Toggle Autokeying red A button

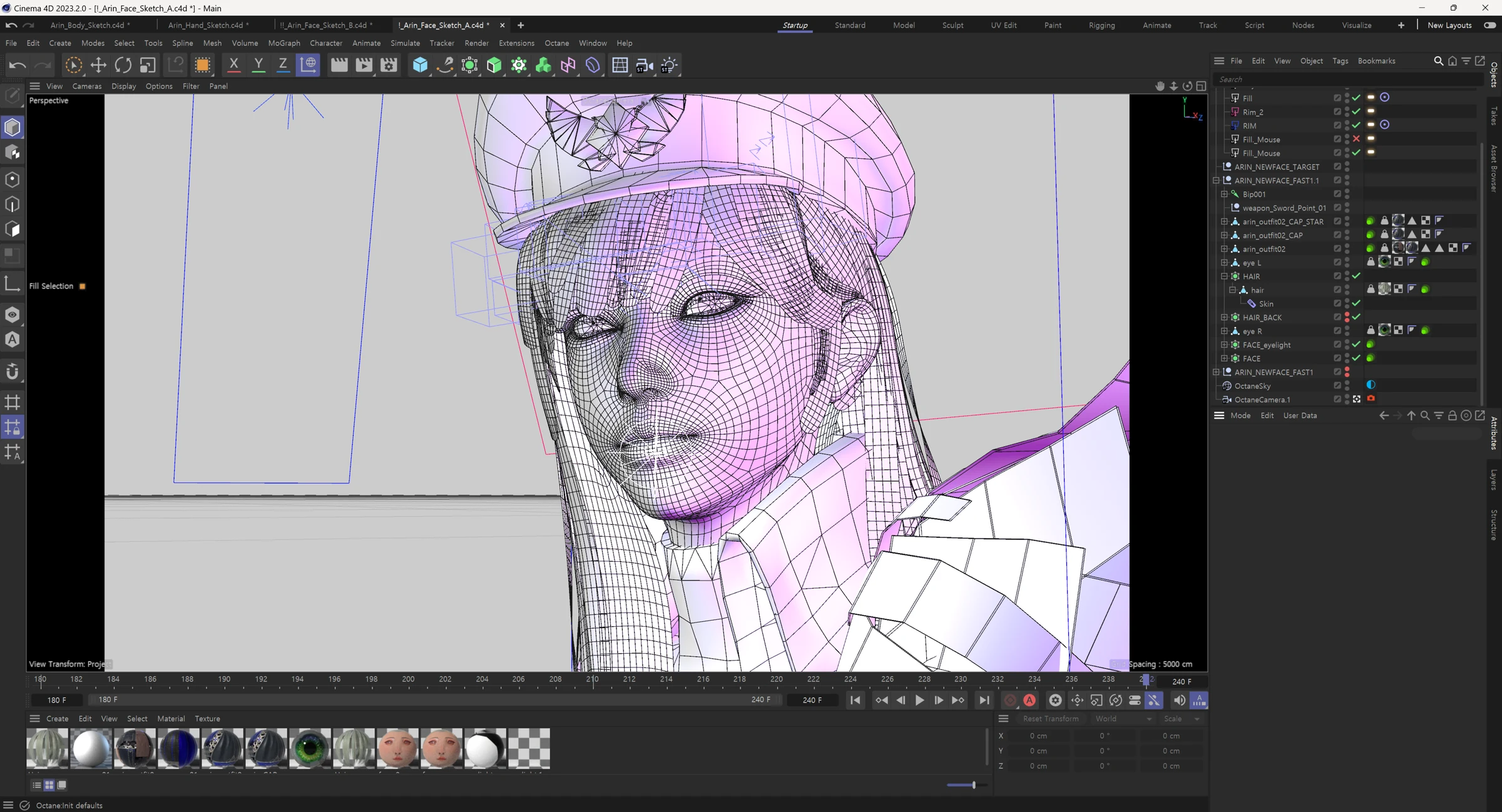coord(1029,700)
